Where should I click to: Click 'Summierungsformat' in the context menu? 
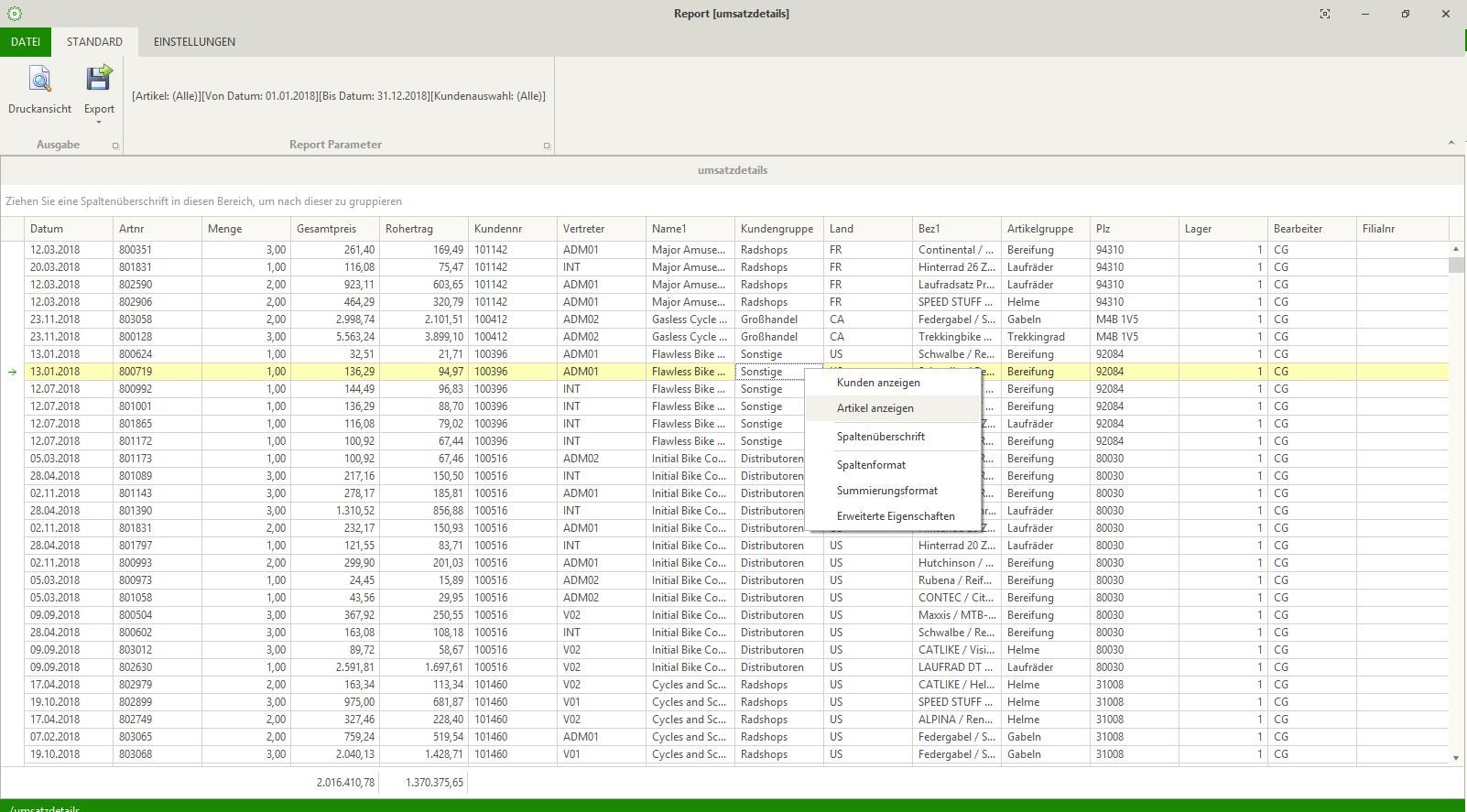click(x=886, y=491)
